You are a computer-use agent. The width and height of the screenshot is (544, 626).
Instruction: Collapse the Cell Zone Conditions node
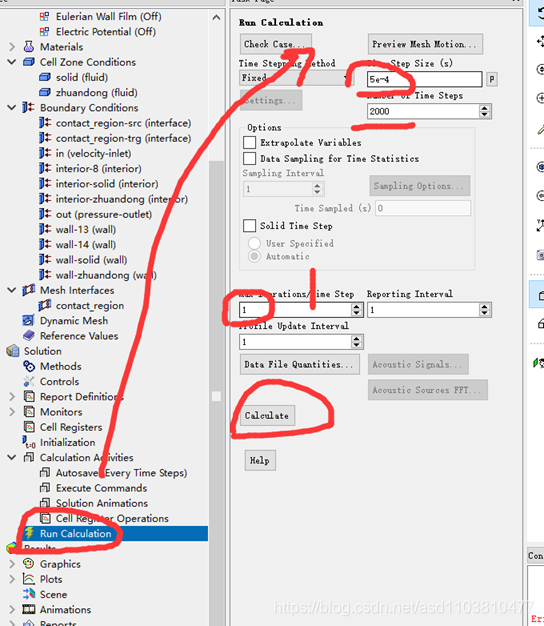click(12, 62)
